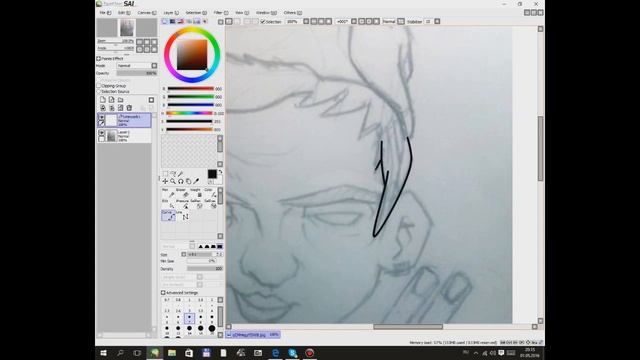Select the magic wand tool
640x360 pixels.
[x=181, y=173]
